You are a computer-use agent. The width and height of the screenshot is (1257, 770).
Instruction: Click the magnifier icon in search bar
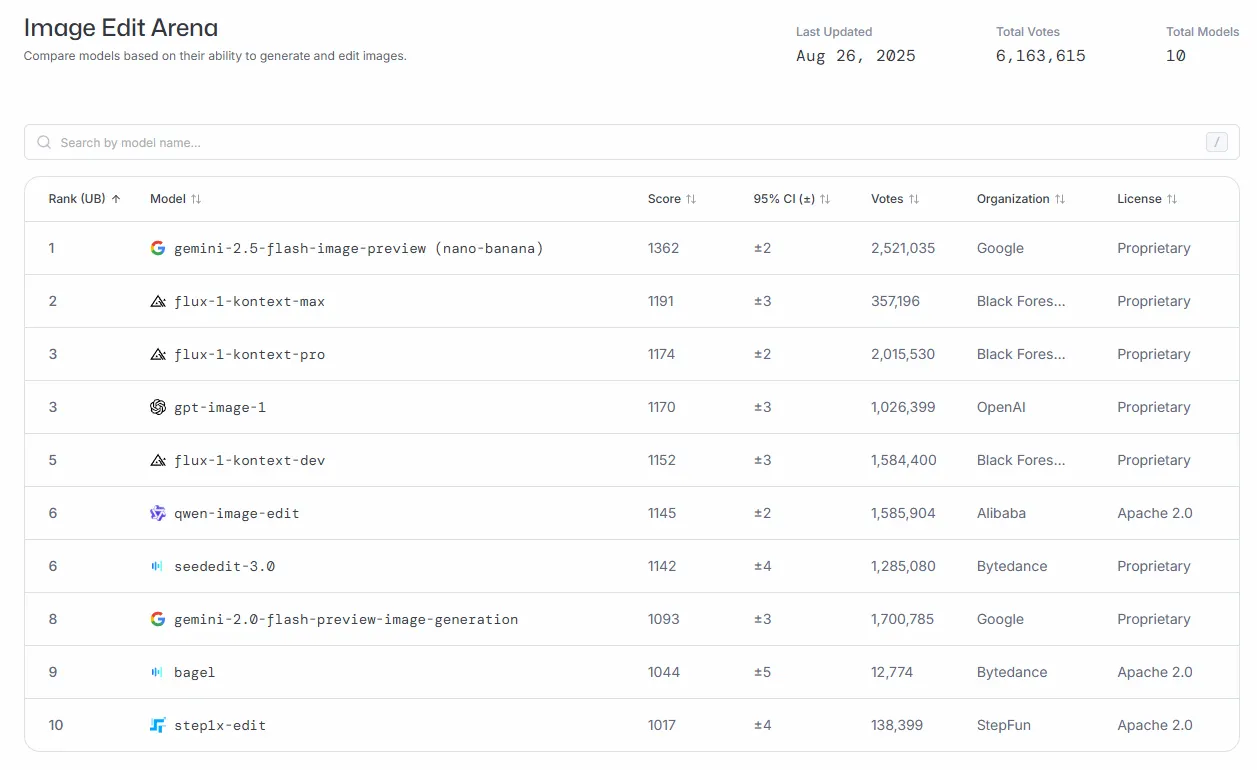point(44,142)
